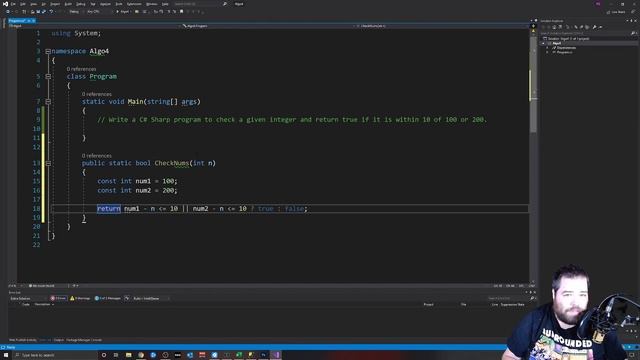Screen dimensions: 640x360
Task: Toggle the Warnings filter in Error List
Action: pyautogui.click(x=80, y=298)
